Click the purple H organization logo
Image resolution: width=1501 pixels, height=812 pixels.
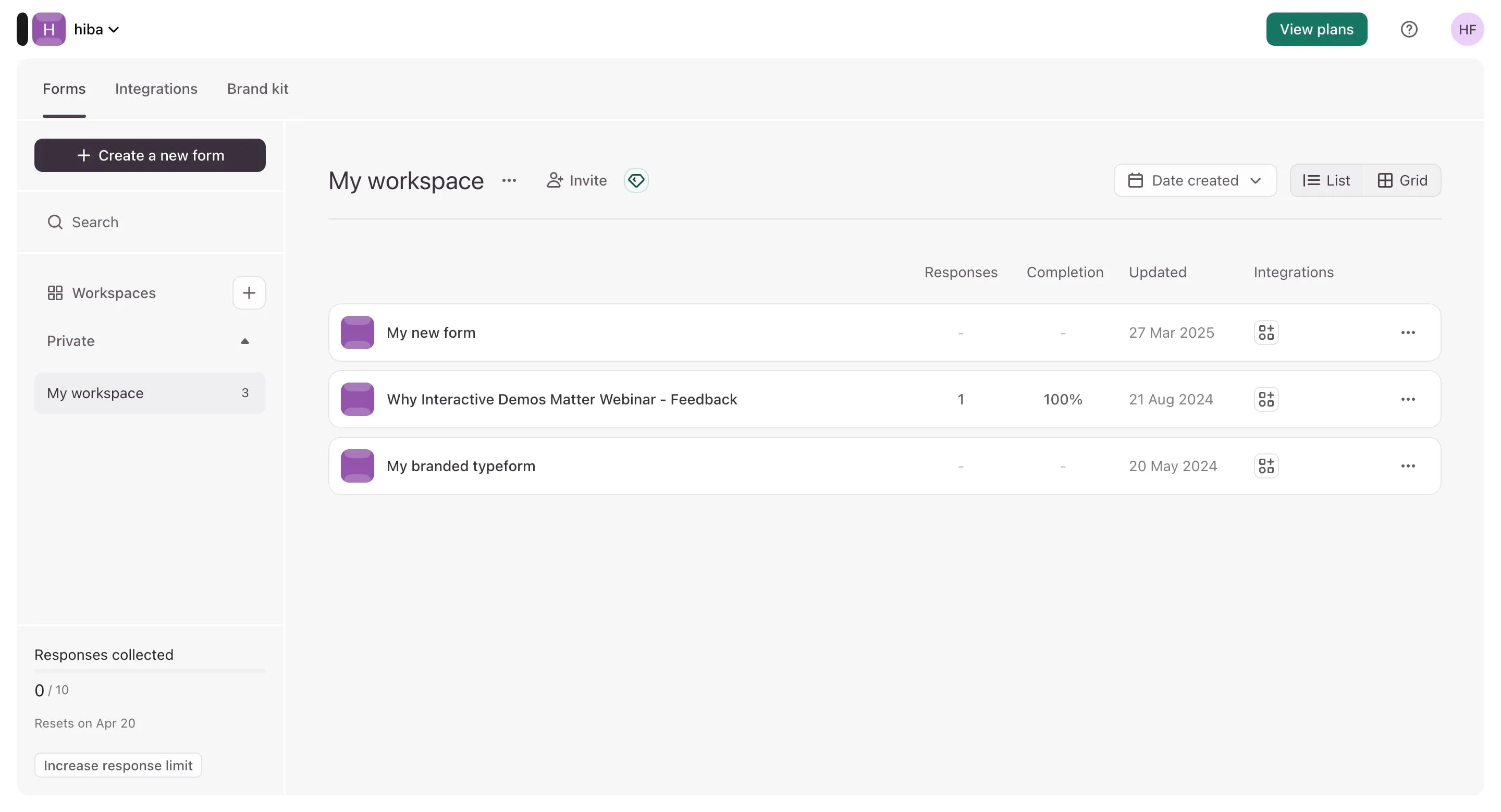tap(49, 29)
